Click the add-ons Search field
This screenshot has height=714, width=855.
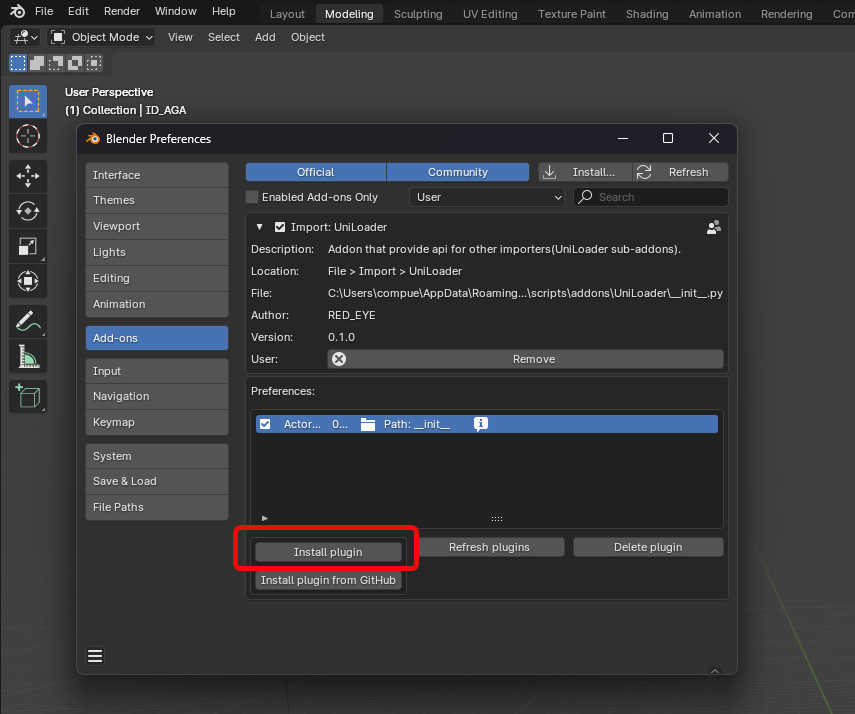point(651,197)
